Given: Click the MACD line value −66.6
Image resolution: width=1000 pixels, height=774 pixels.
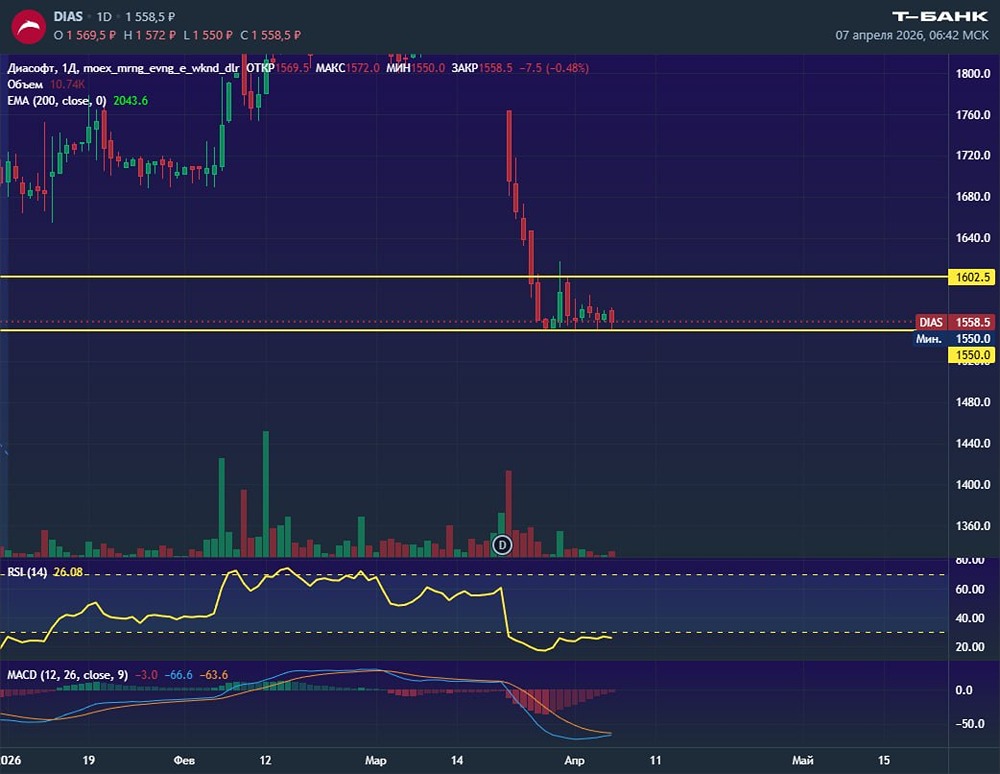Looking at the screenshot, I should pyautogui.click(x=179, y=675).
